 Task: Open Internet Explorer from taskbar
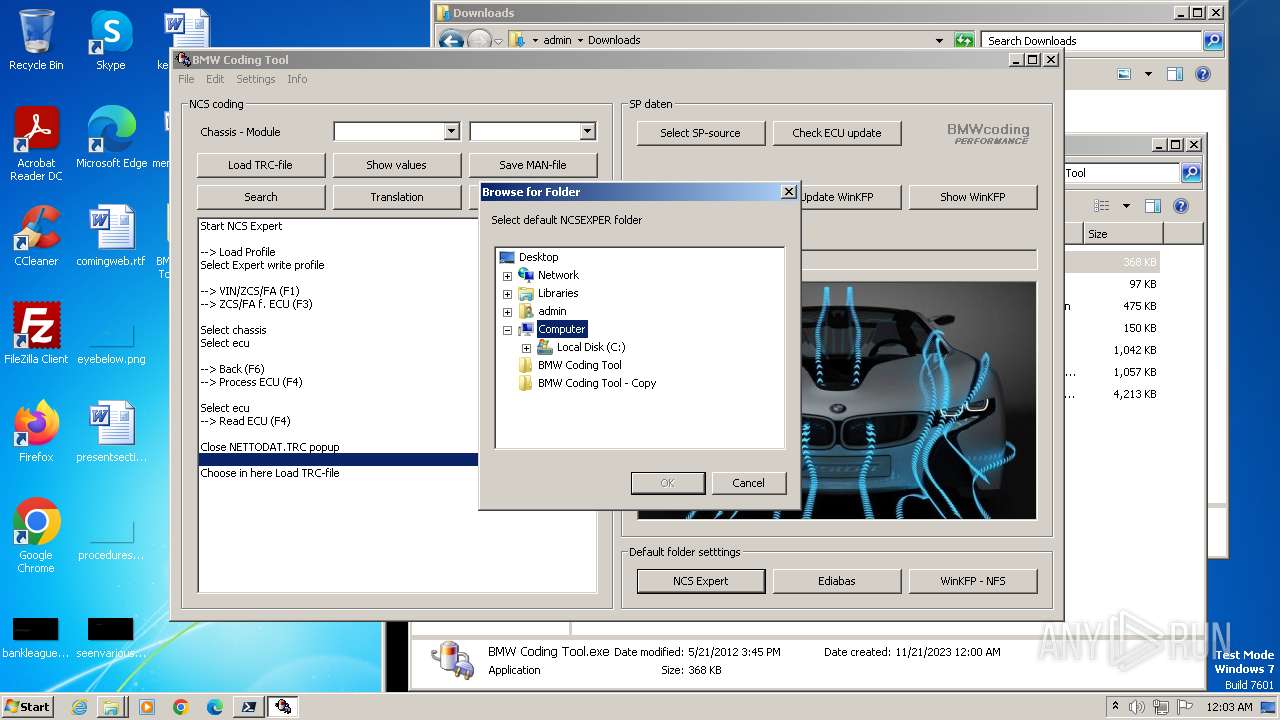[x=80, y=707]
